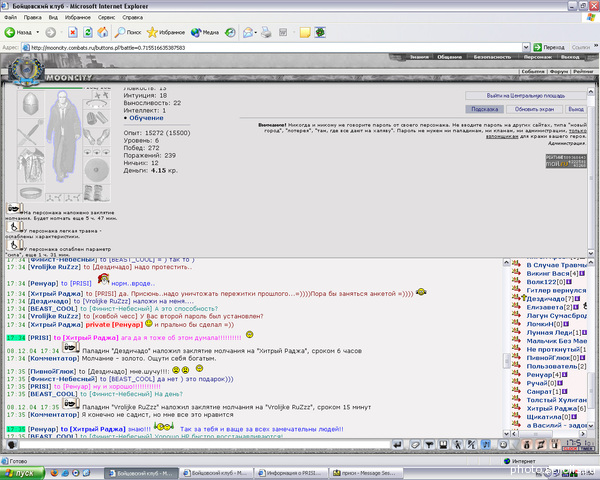Open the Персонаж game tab
The width and height of the screenshot is (600, 480).
pos(538,57)
